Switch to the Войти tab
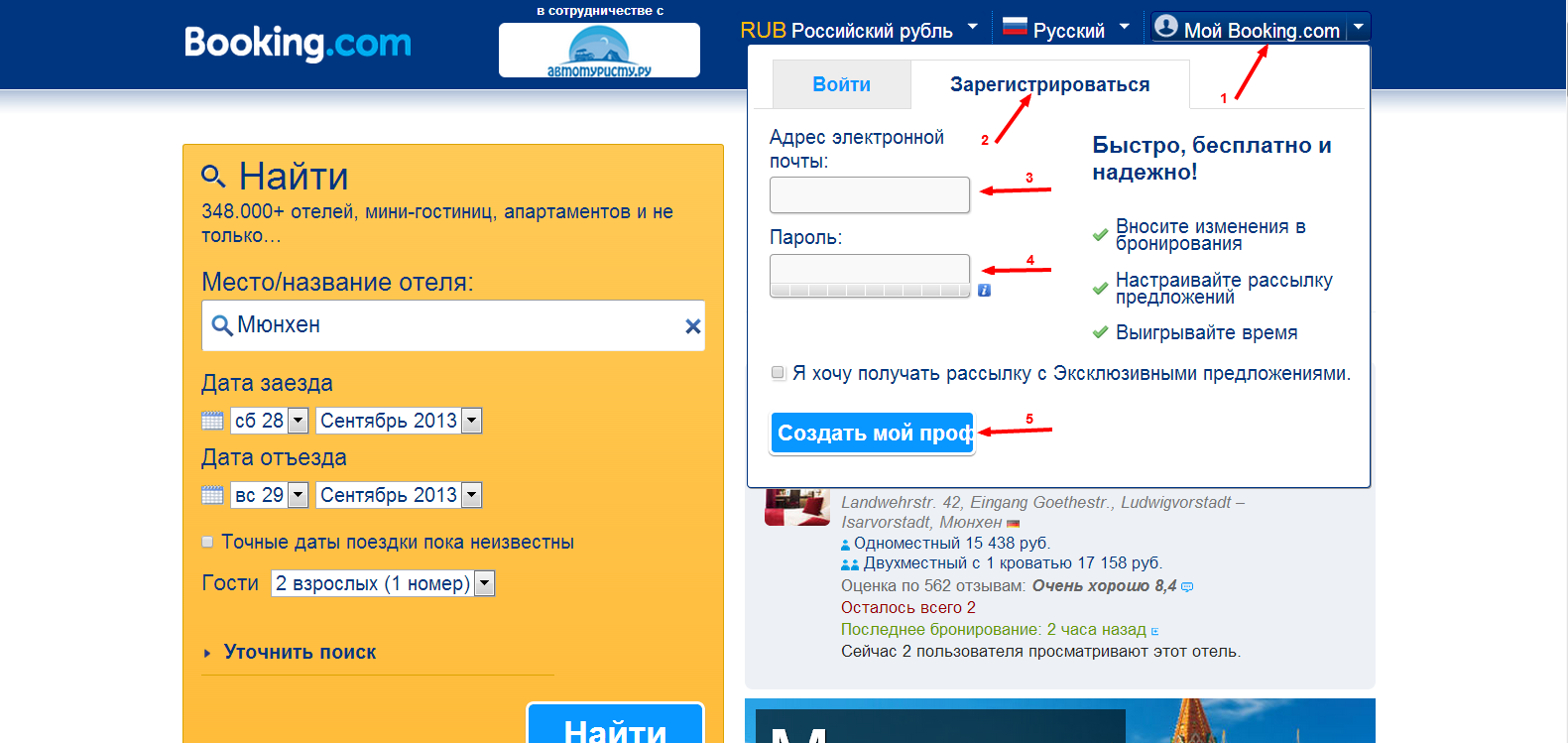Viewport: 1568px width, 743px height. (841, 84)
